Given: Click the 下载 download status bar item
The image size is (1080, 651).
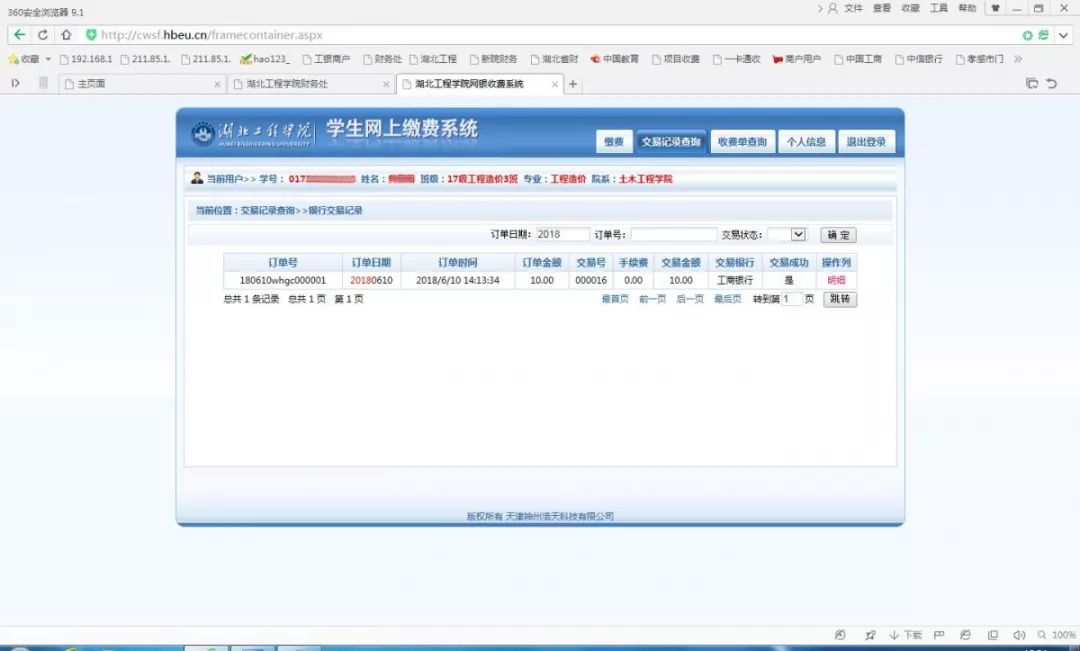Looking at the screenshot, I should (x=905, y=635).
